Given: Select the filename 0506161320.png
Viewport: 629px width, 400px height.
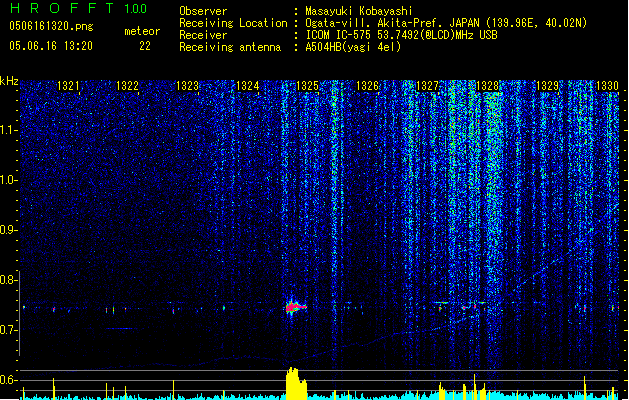Looking at the screenshot, I should 51,27.
